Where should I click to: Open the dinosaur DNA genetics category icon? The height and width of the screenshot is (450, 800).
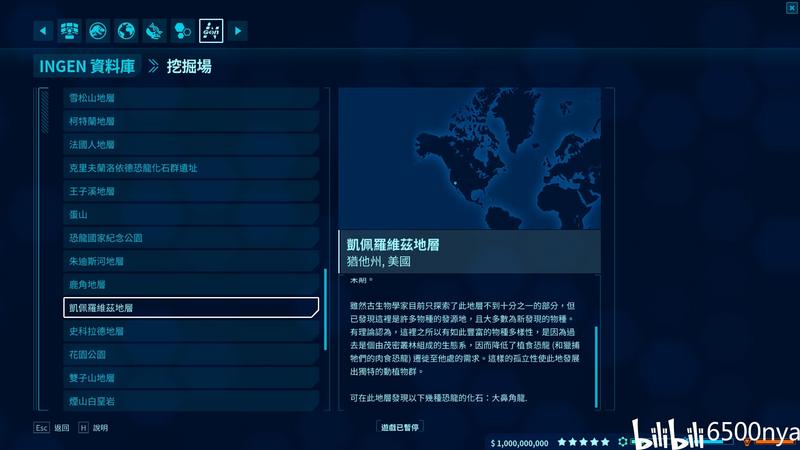[154, 31]
